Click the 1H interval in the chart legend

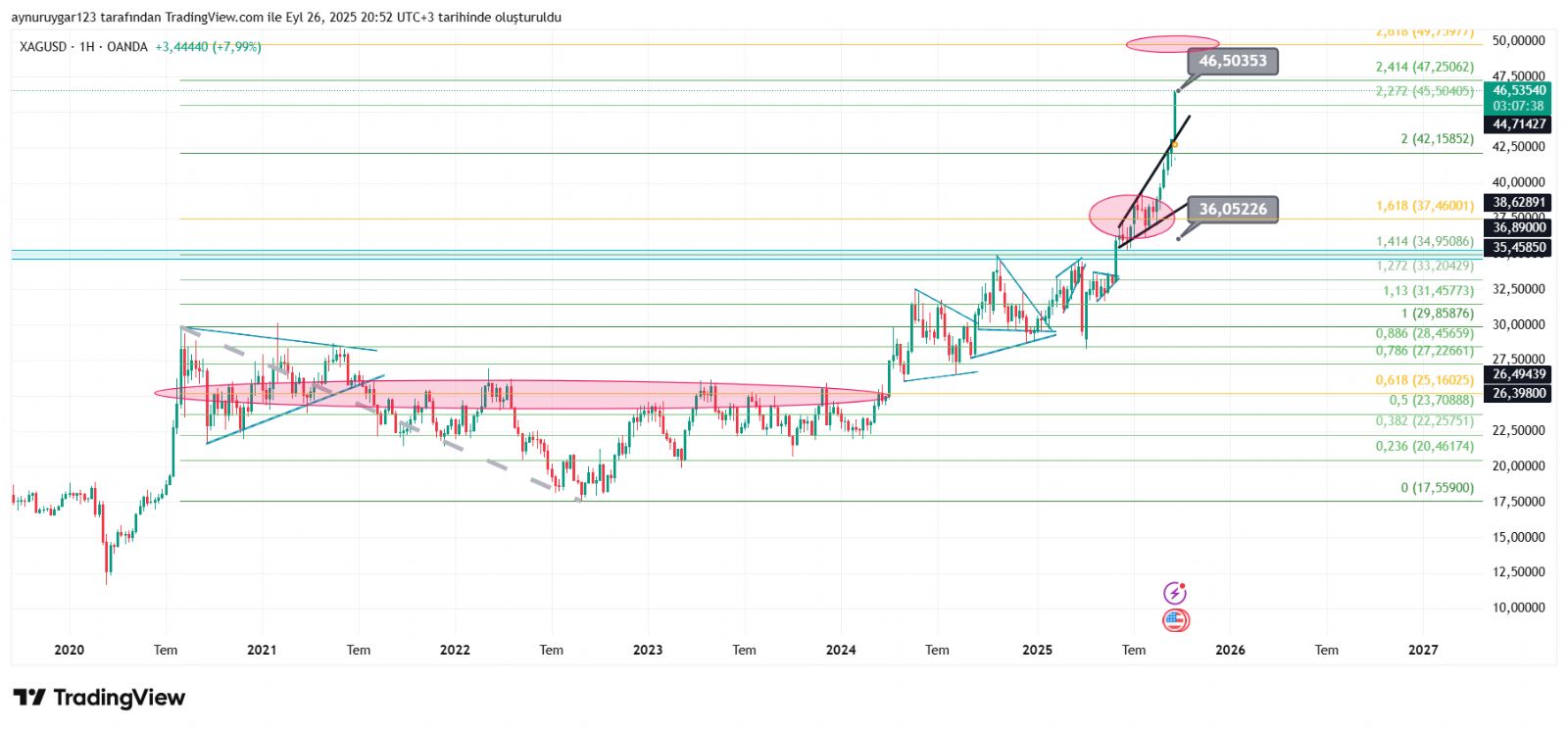(x=87, y=47)
